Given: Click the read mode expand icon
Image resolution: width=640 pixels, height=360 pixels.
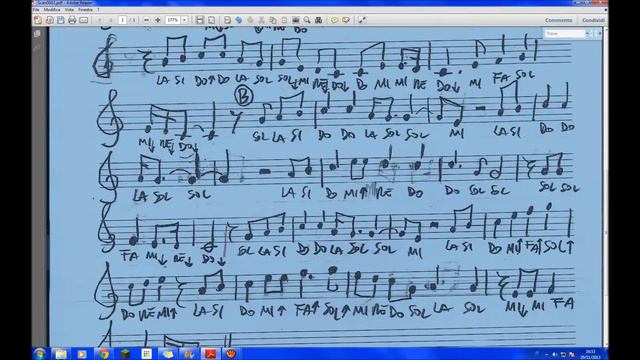Looking at the screenshot, I should [x=362, y=20].
